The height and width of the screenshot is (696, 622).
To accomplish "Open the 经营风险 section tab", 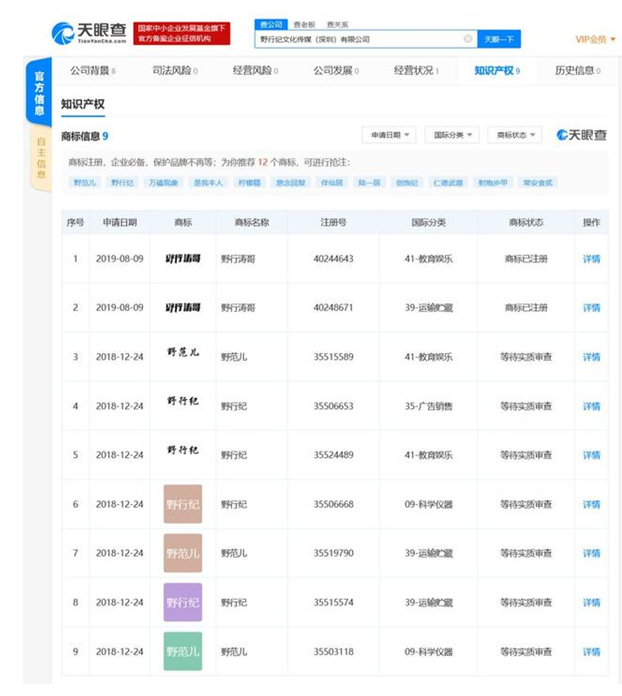I will pos(255,71).
